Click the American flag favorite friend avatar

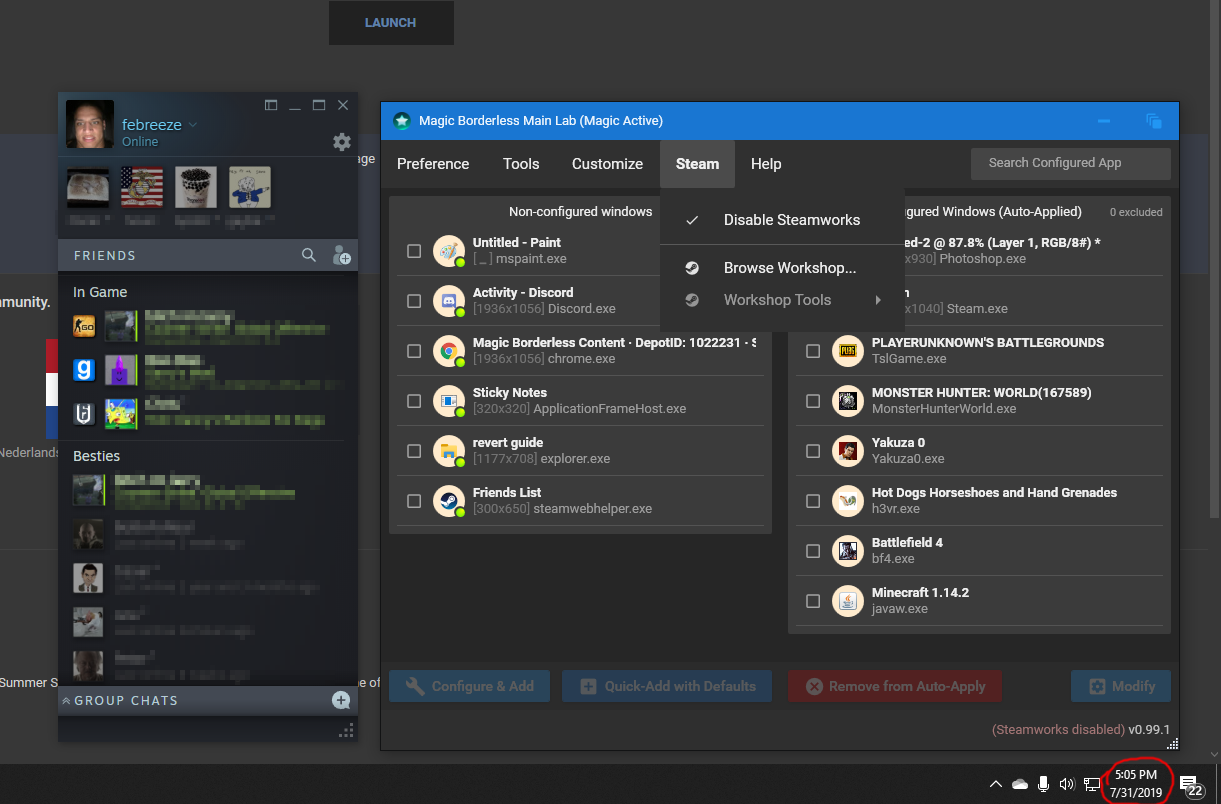click(142, 187)
